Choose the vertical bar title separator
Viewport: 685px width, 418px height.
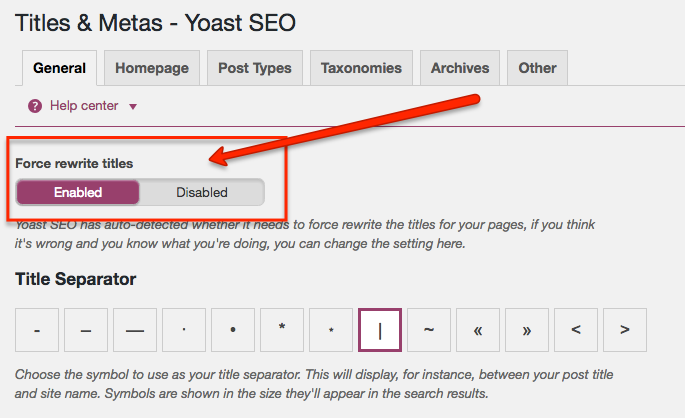point(380,330)
